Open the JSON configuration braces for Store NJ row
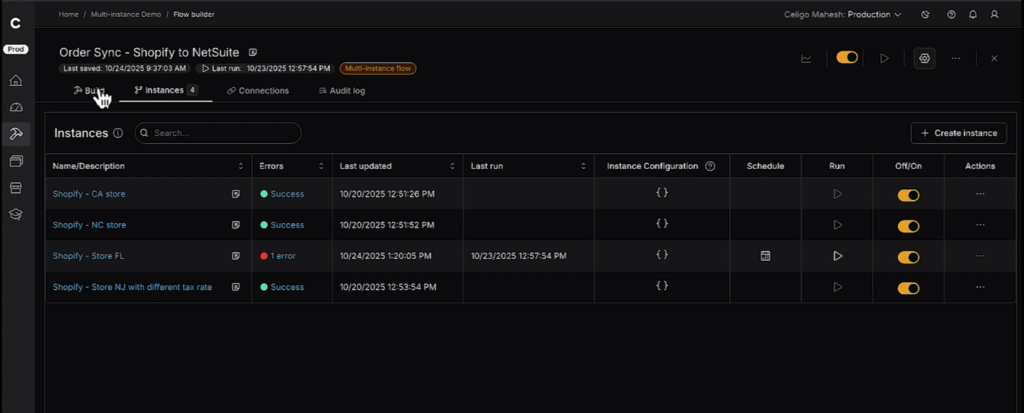The image size is (1024, 413). point(662,286)
